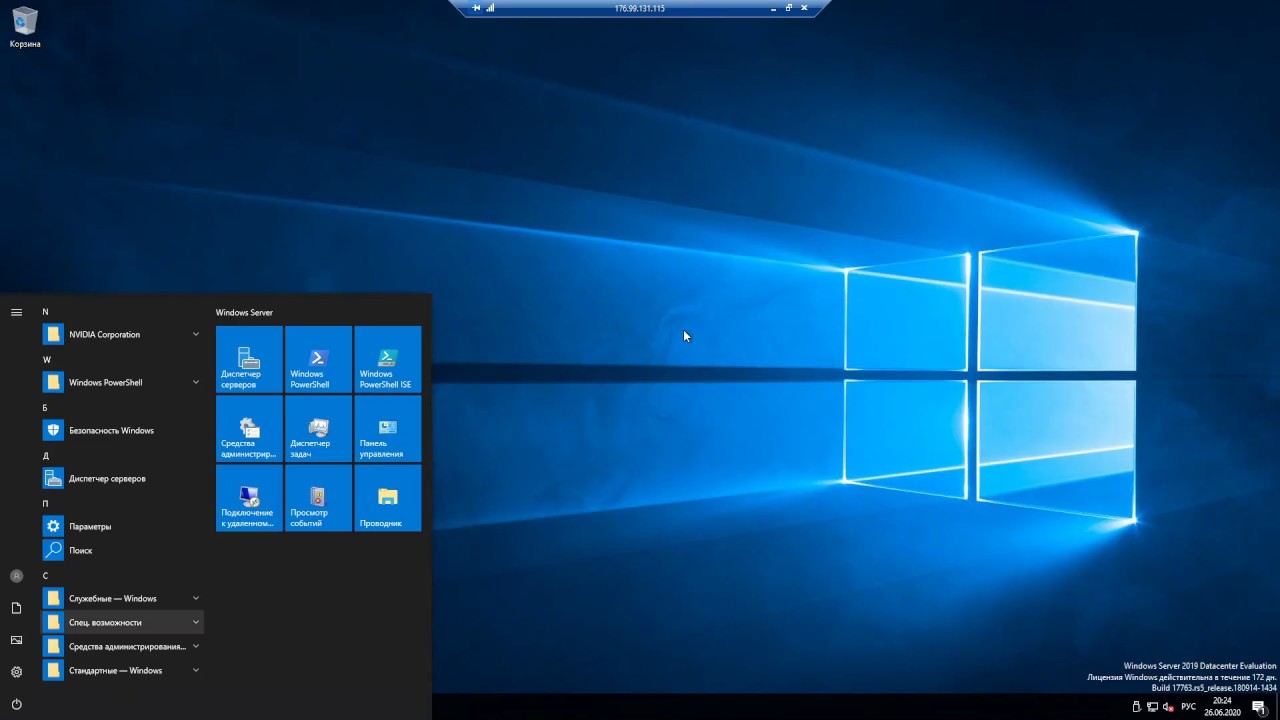
Task: Expand Спец. возможности folder chevron
Action: click(196, 622)
